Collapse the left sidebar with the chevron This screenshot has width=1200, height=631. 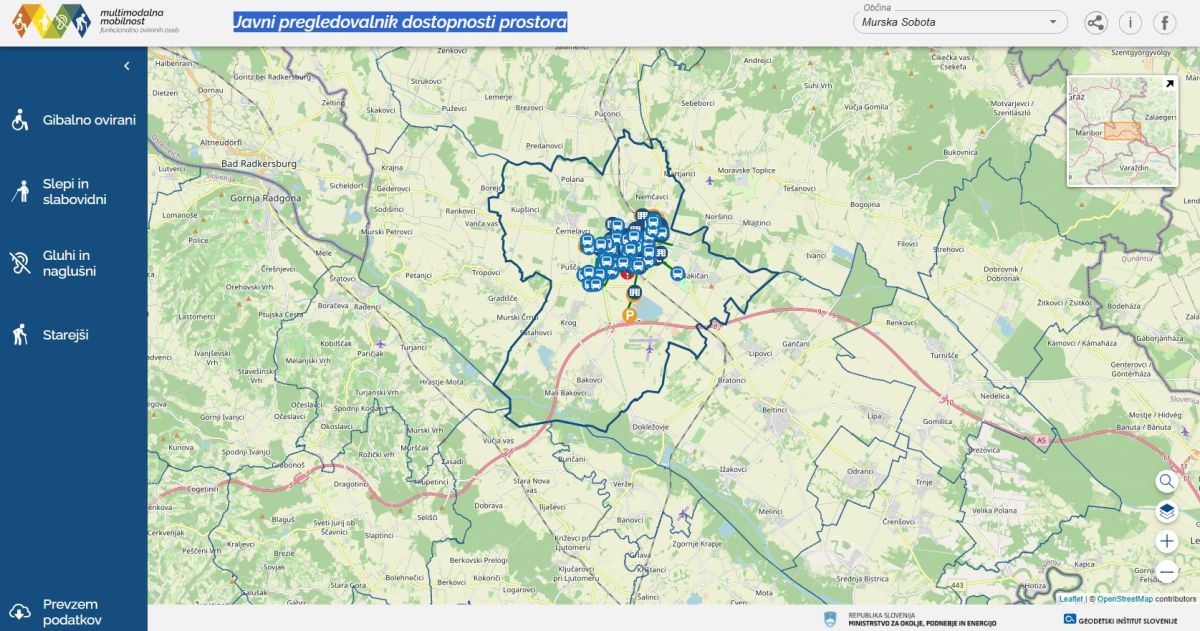[x=127, y=66]
